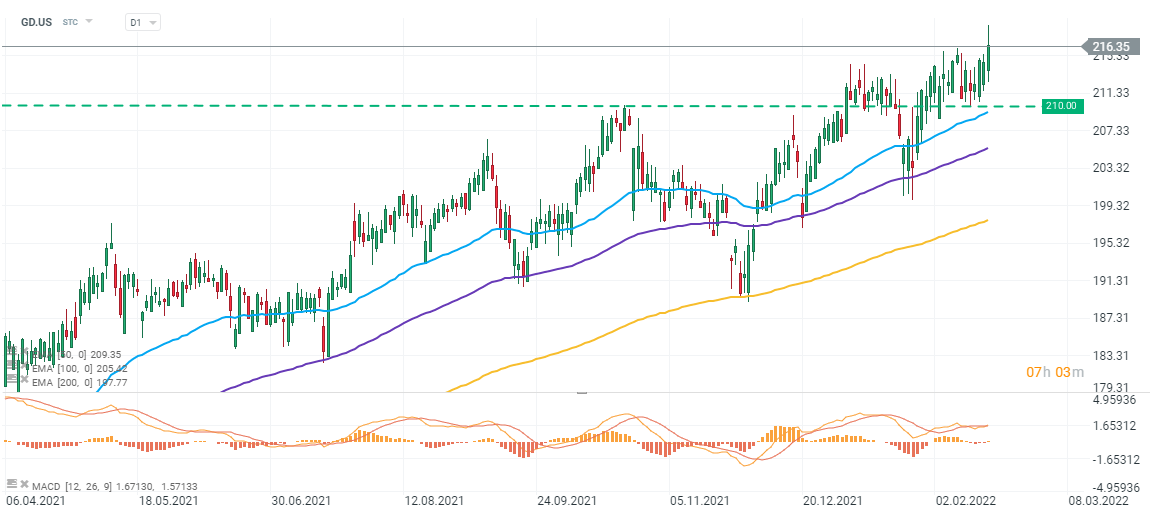Click the 12.08.2021 date on time axis
Viewport: 1152px width, 518px height.
tap(434, 501)
